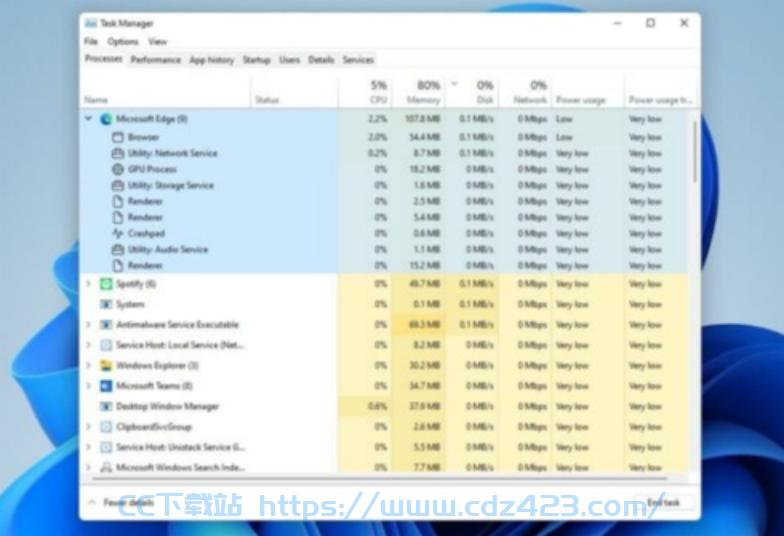Open the File menu

point(91,42)
